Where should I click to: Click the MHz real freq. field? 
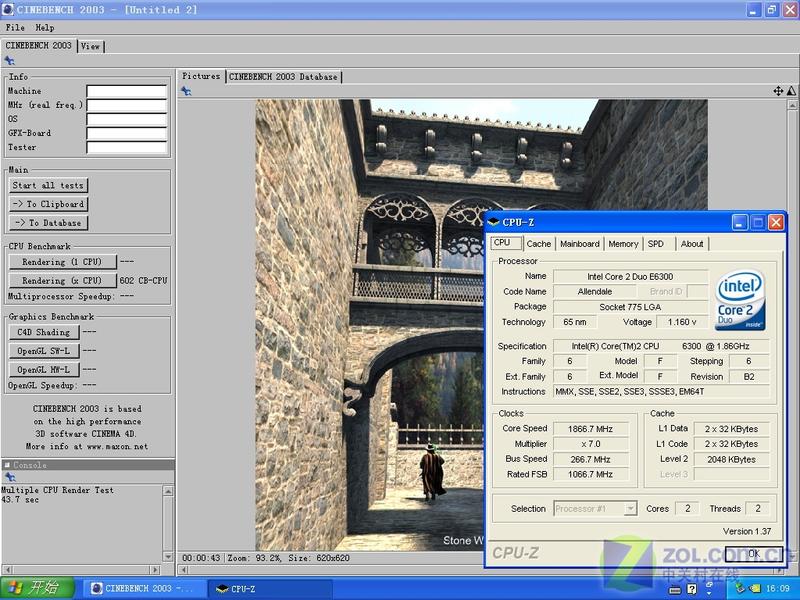(127, 105)
